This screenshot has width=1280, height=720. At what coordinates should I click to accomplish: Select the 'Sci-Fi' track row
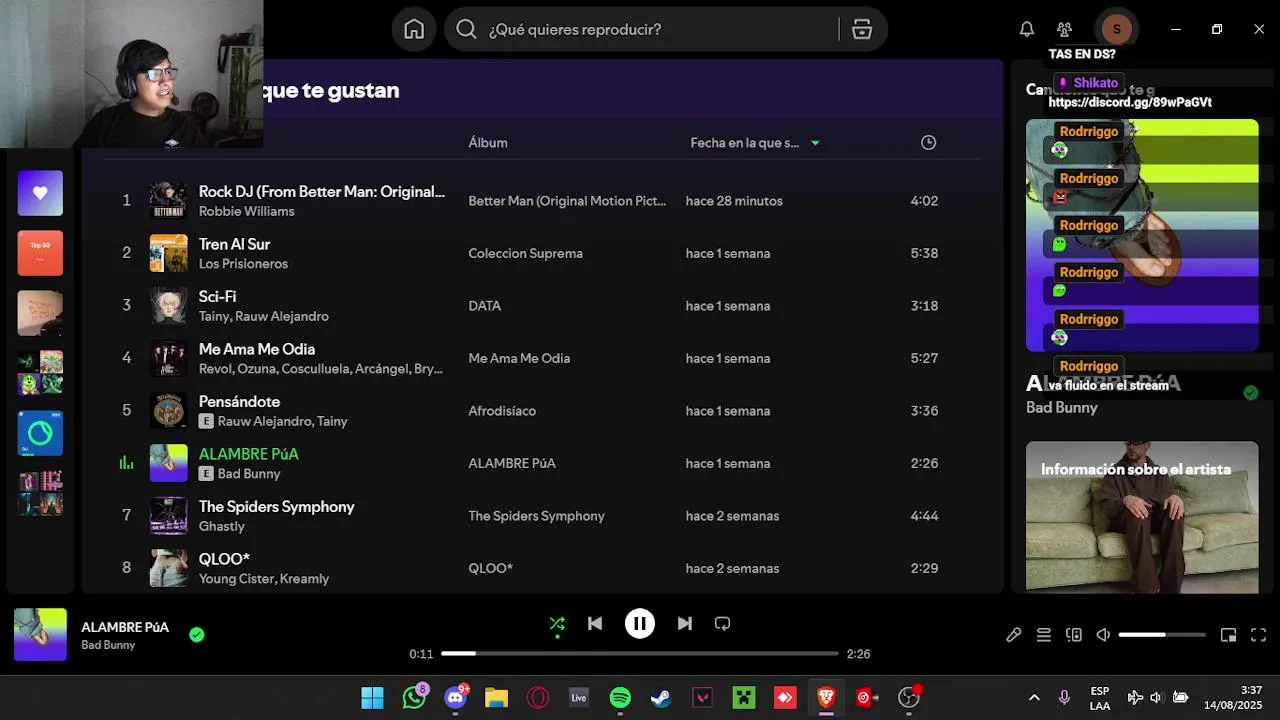tap(542, 306)
